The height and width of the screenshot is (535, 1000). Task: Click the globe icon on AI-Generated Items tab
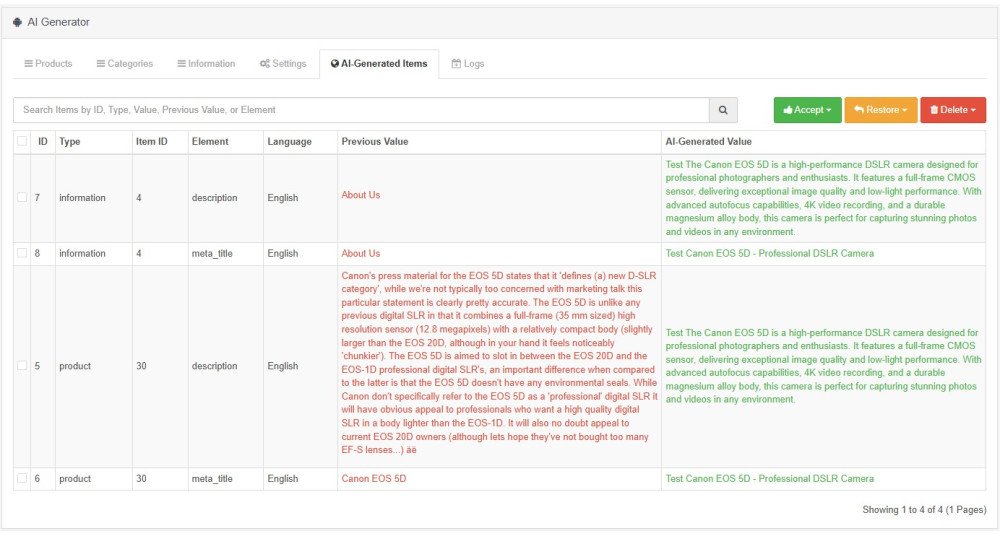pyautogui.click(x=335, y=64)
